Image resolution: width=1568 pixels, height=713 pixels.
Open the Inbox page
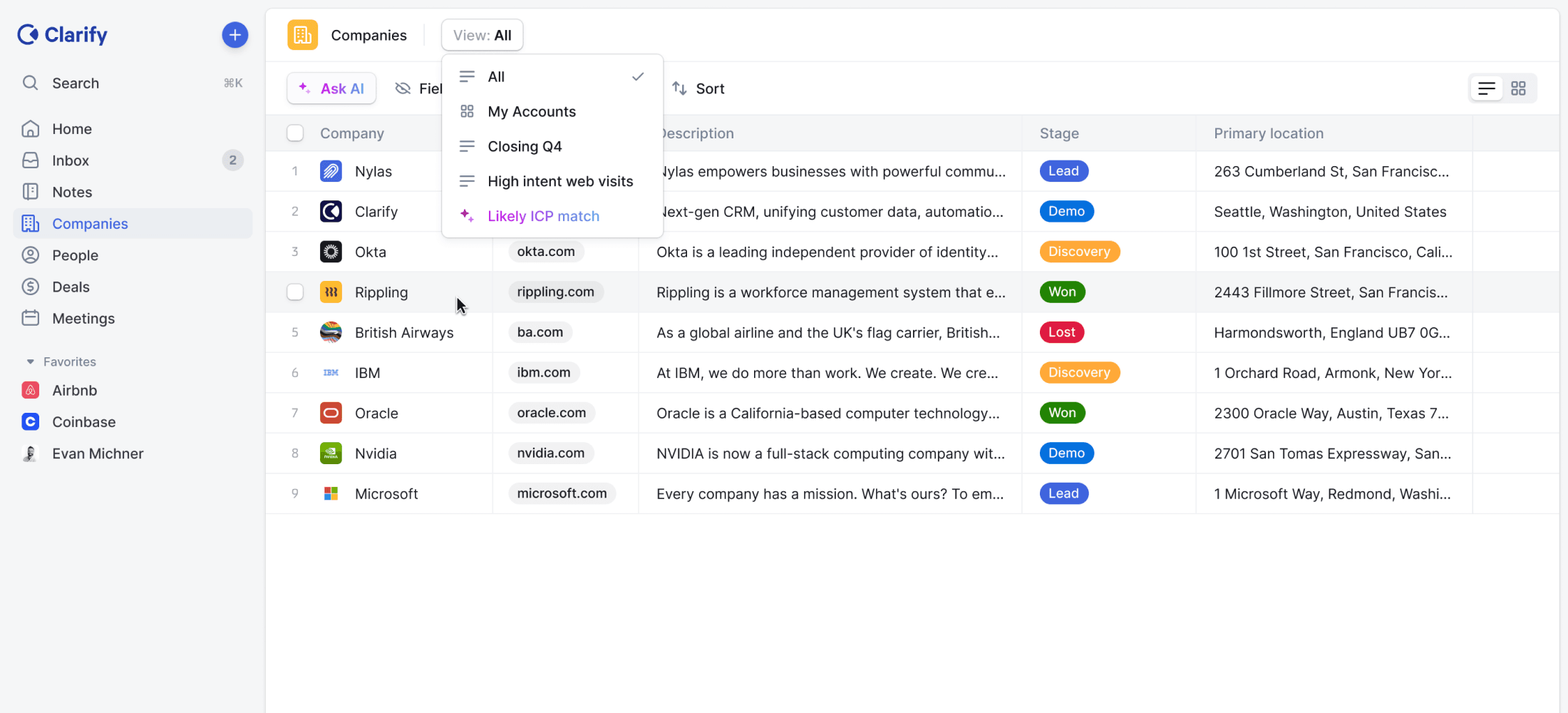coord(133,160)
